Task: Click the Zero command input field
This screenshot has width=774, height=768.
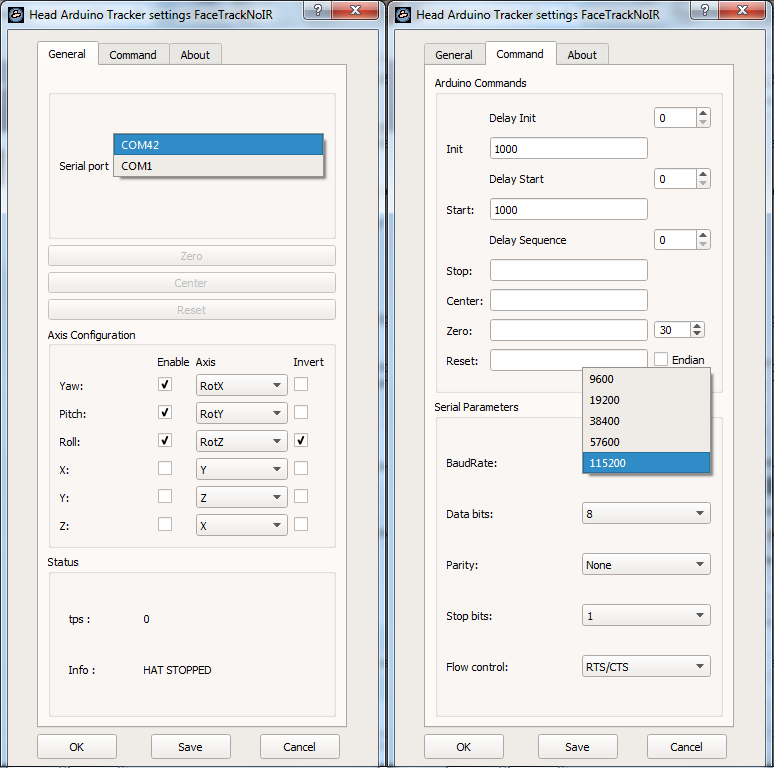Action: coord(569,330)
